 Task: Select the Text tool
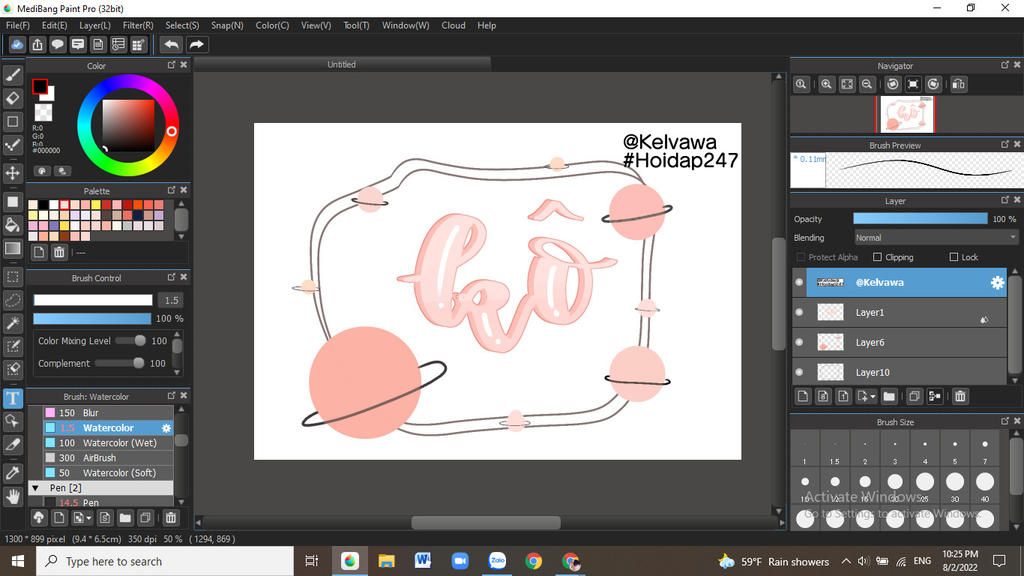click(x=12, y=398)
